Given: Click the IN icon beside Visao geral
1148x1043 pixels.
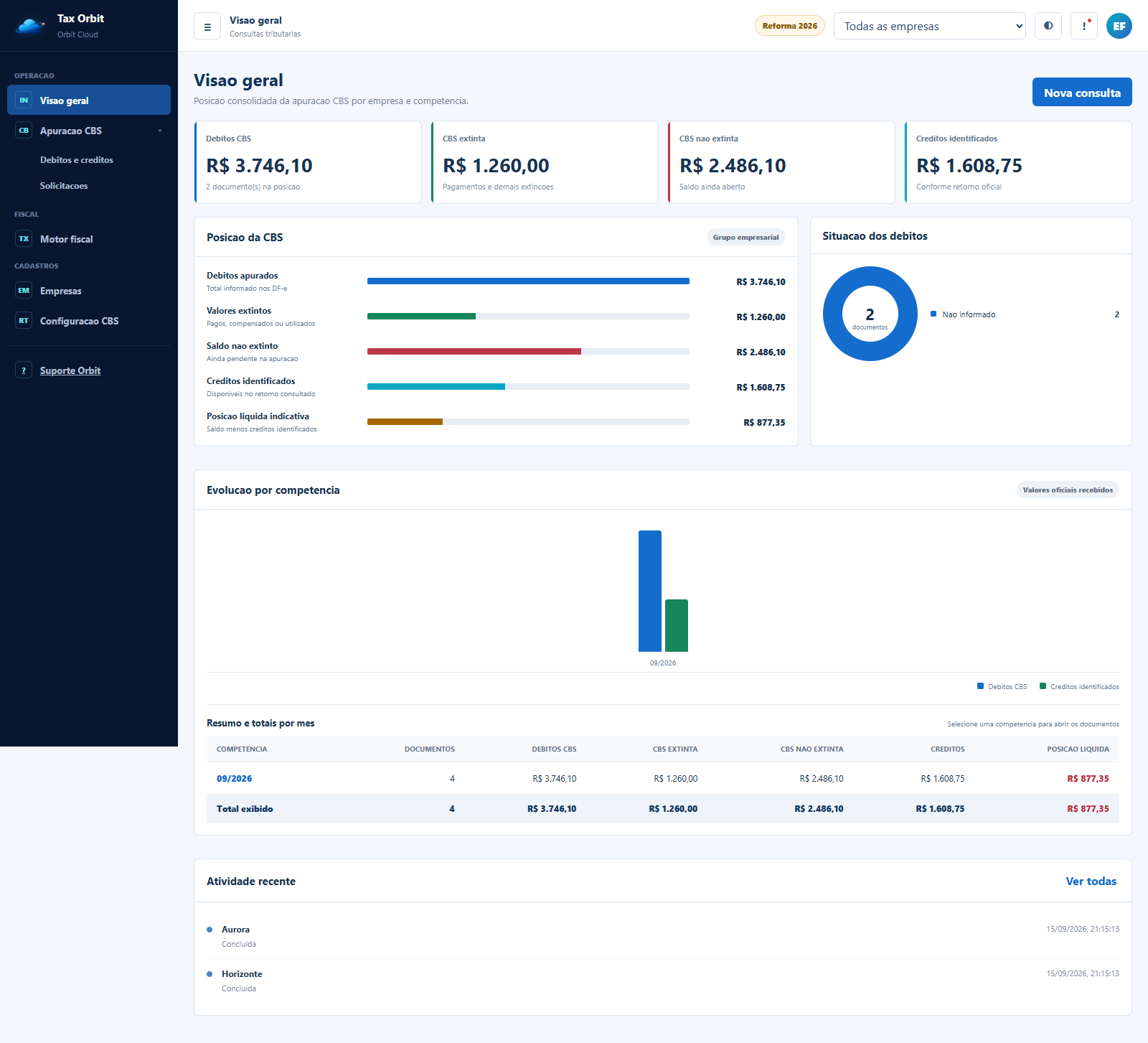Looking at the screenshot, I should point(24,100).
